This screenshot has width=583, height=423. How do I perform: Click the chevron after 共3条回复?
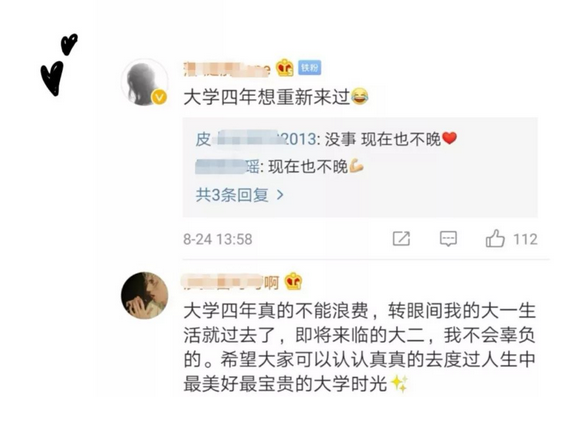(x=280, y=195)
